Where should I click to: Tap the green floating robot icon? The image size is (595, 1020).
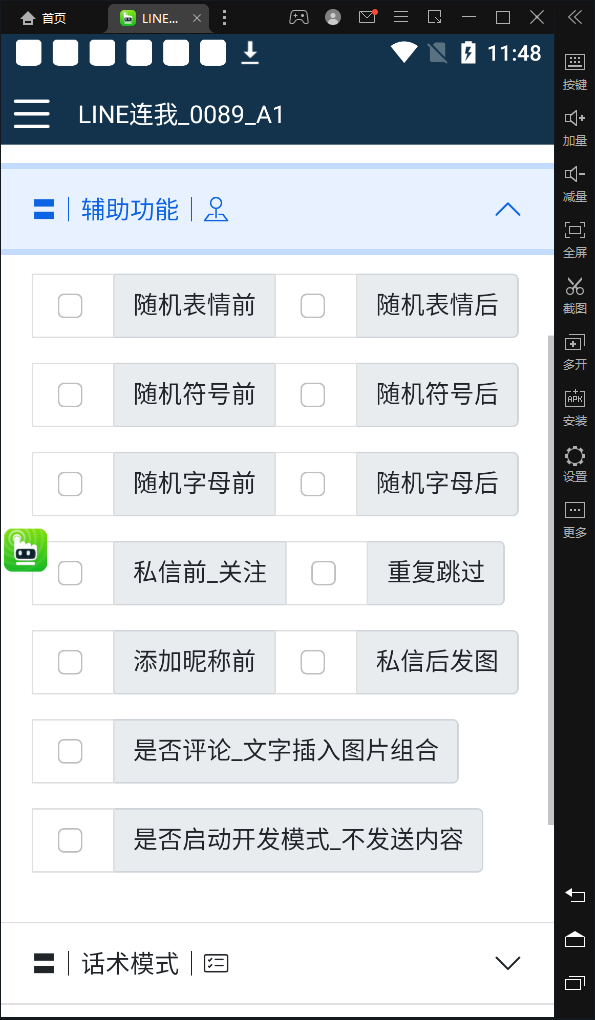tap(25, 550)
